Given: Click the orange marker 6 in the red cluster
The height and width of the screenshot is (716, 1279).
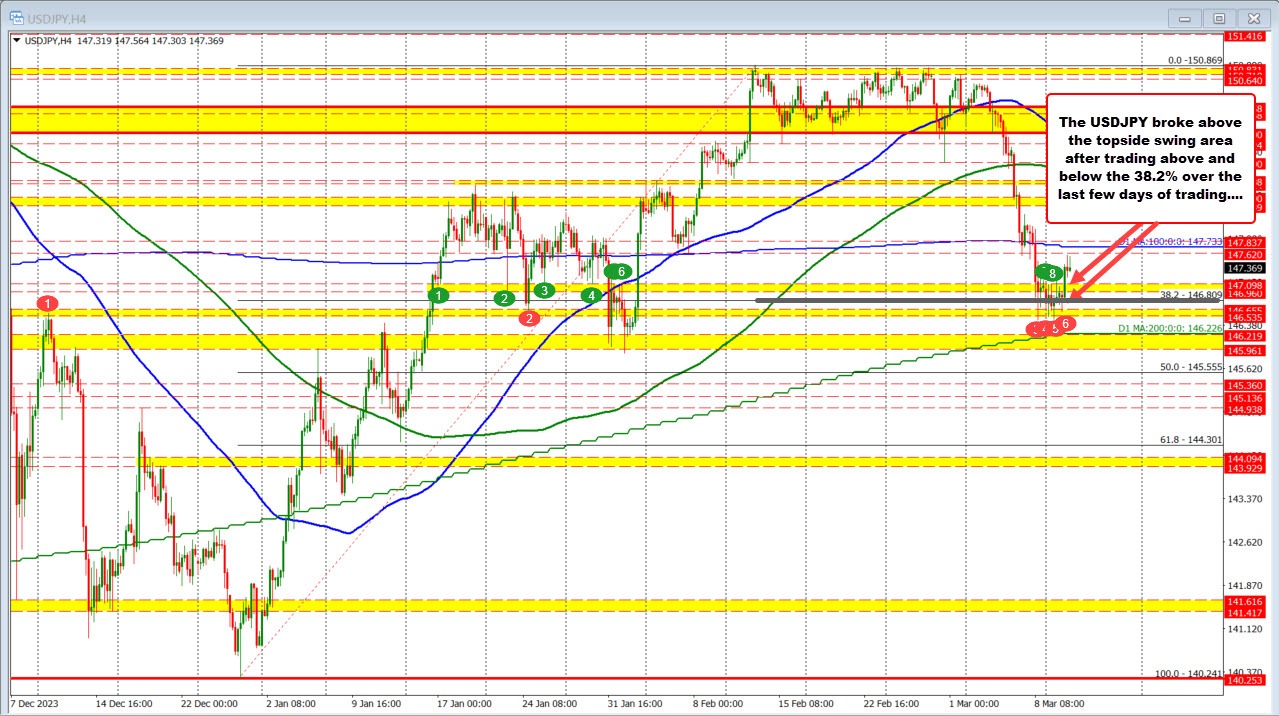Looking at the screenshot, I should click(x=1065, y=323).
